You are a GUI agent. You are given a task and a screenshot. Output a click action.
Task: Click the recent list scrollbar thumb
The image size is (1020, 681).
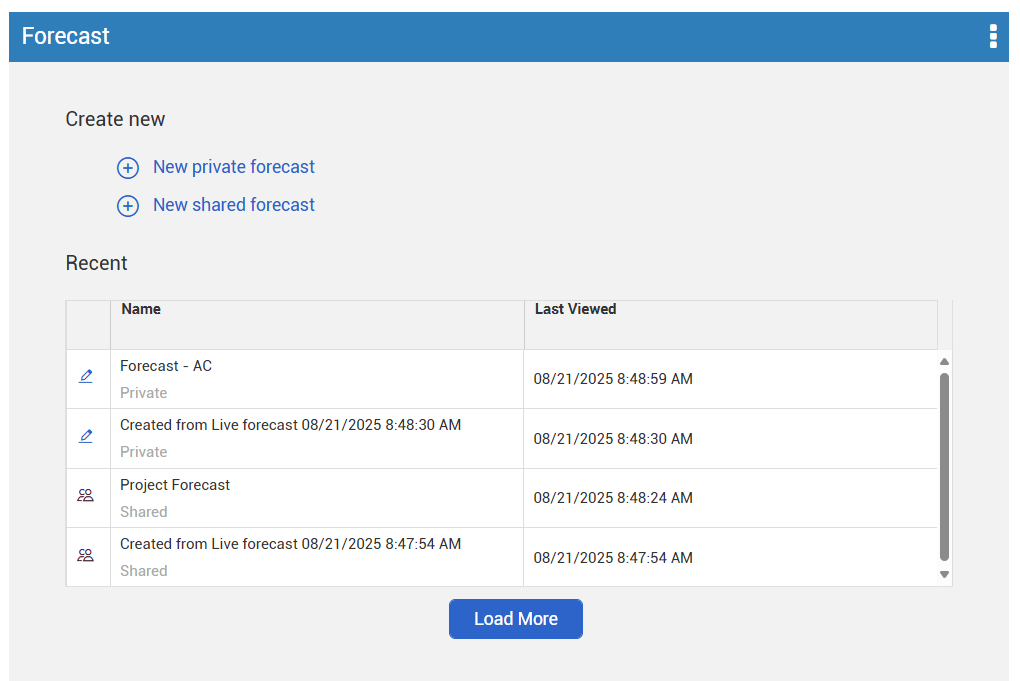click(x=944, y=465)
